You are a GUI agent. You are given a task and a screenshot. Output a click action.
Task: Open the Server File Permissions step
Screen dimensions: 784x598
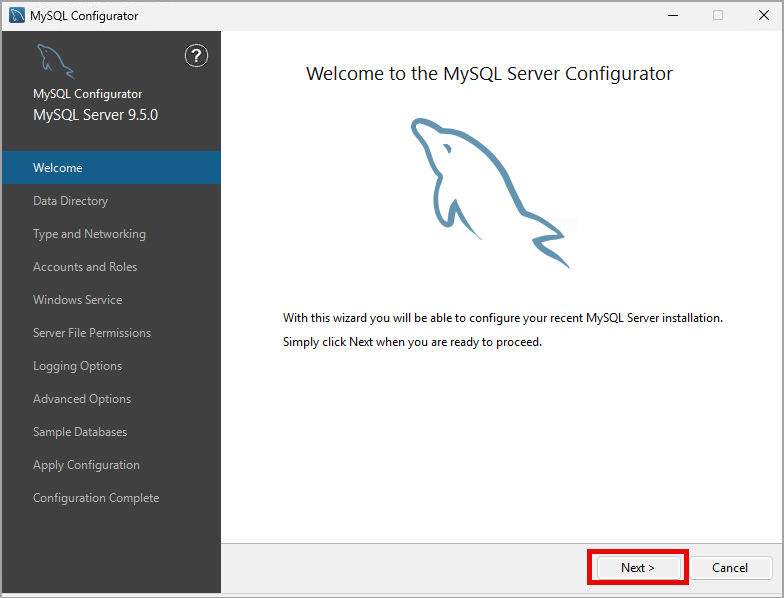pyautogui.click(x=92, y=333)
